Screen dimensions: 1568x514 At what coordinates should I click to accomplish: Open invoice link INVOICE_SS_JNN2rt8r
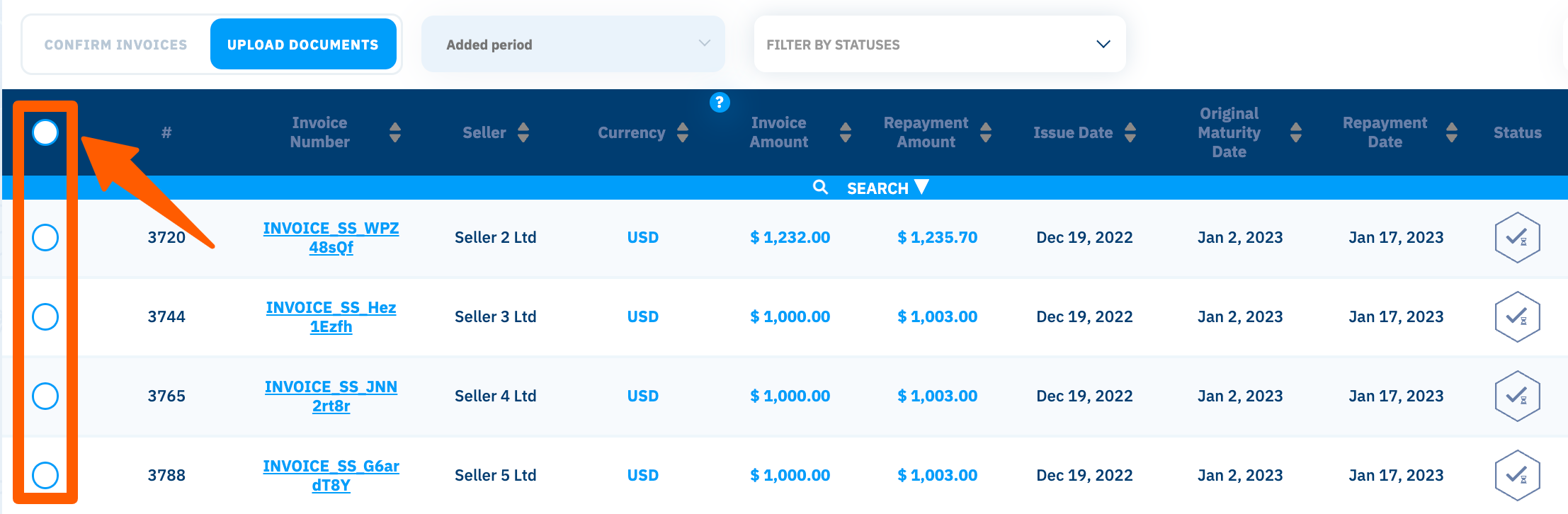point(331,396)
